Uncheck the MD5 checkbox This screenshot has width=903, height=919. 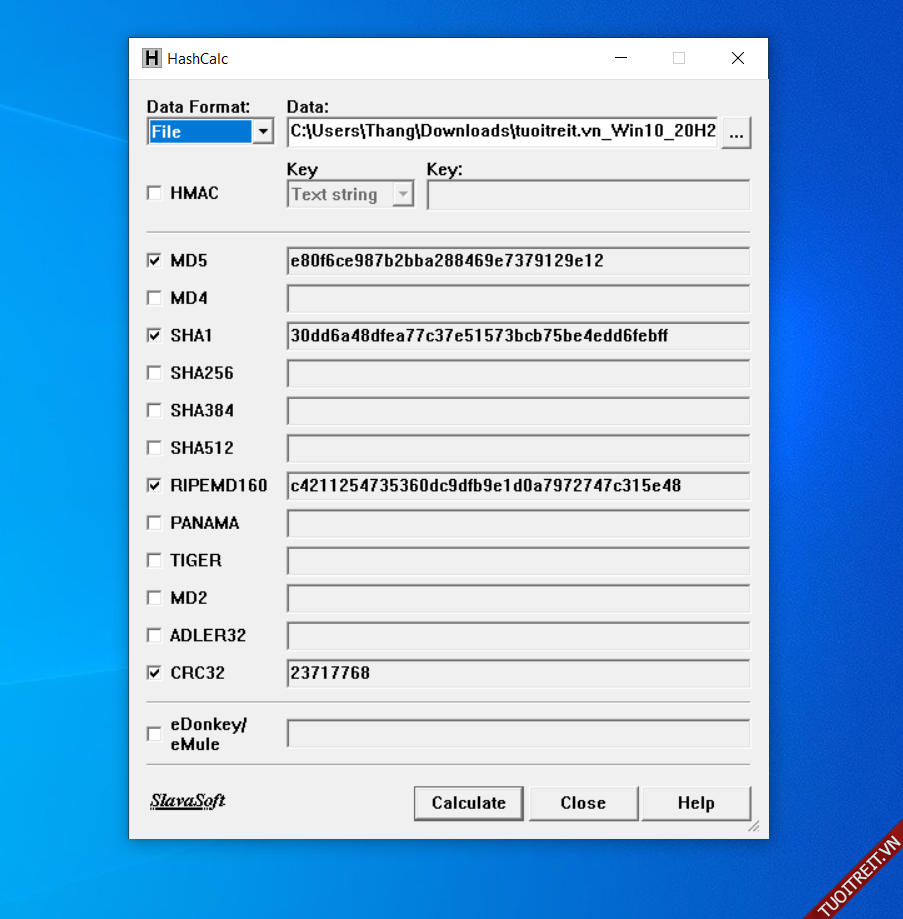(154, 261)
